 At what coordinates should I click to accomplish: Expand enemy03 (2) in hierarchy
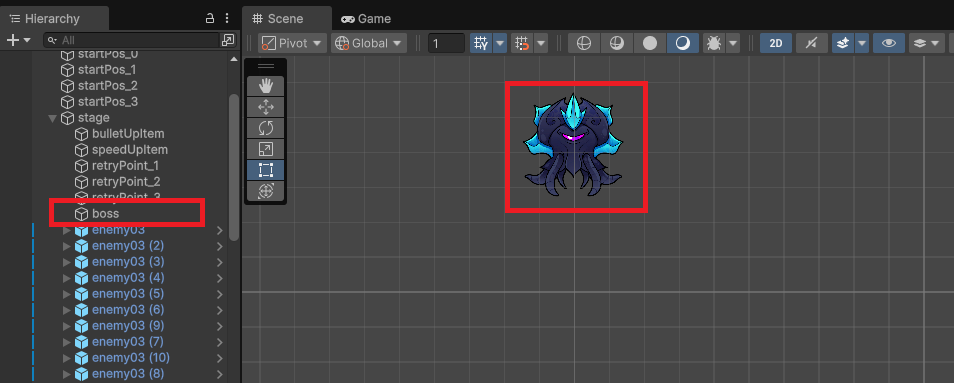point(67,246)
